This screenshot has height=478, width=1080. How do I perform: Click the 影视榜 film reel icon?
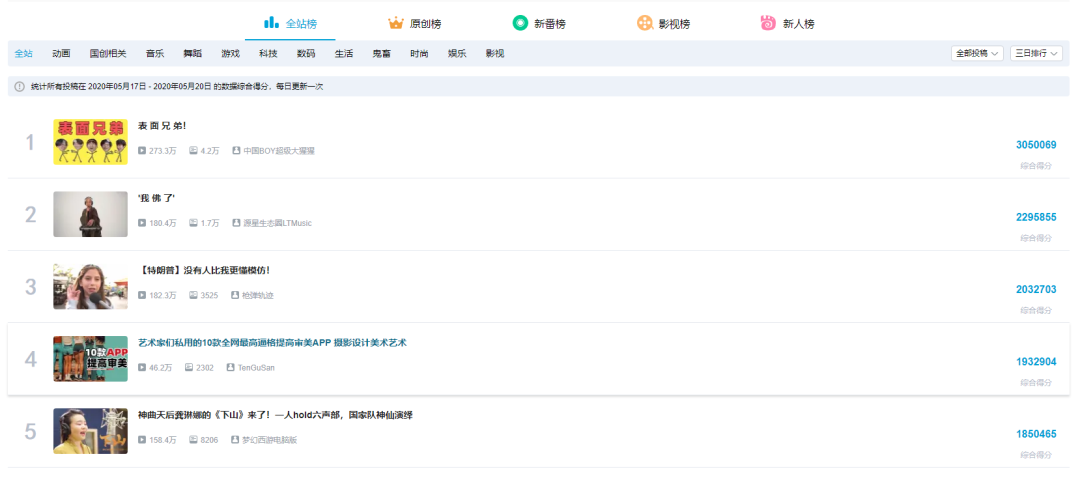(645, 22)
